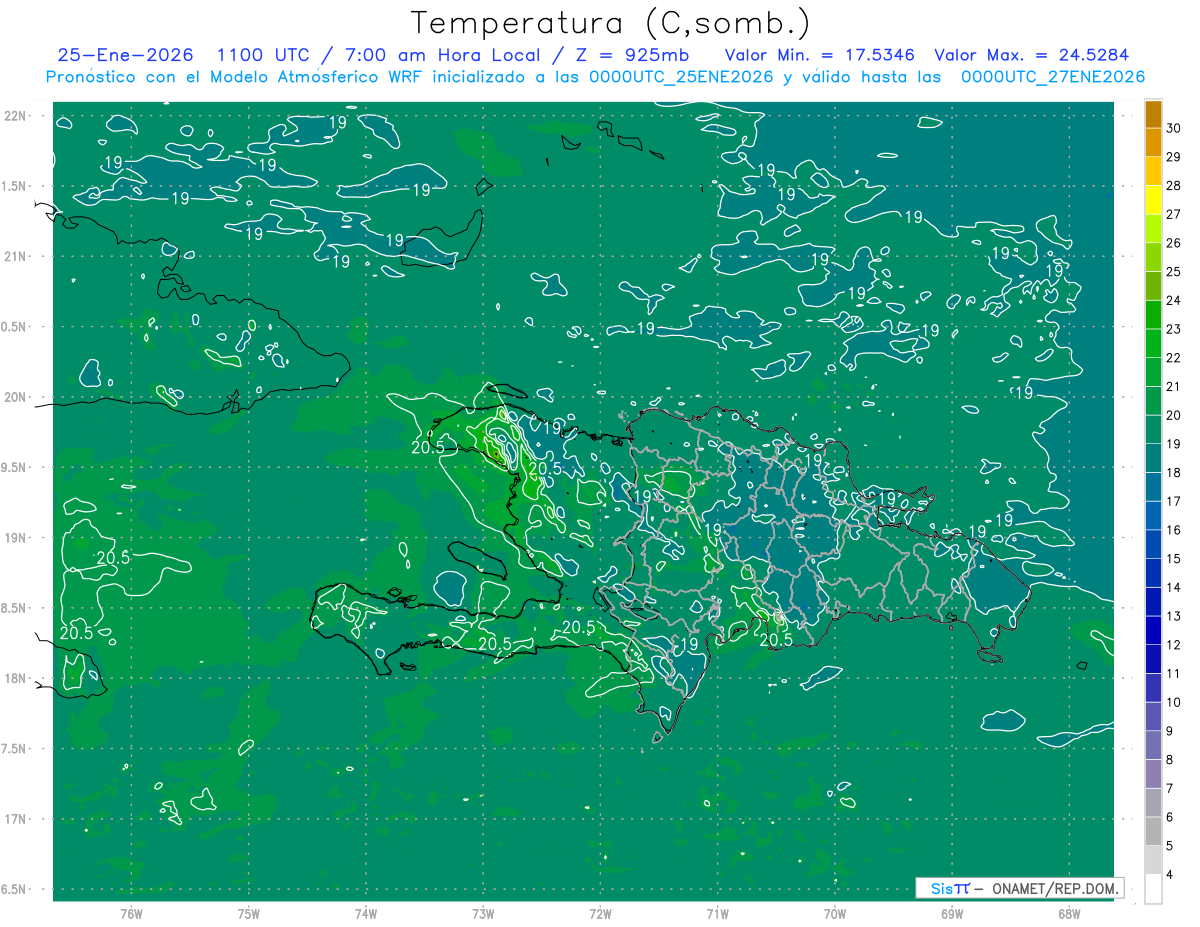
Task: Select 'Valor Min. = 17.5346' text
Action: point(819,55)
